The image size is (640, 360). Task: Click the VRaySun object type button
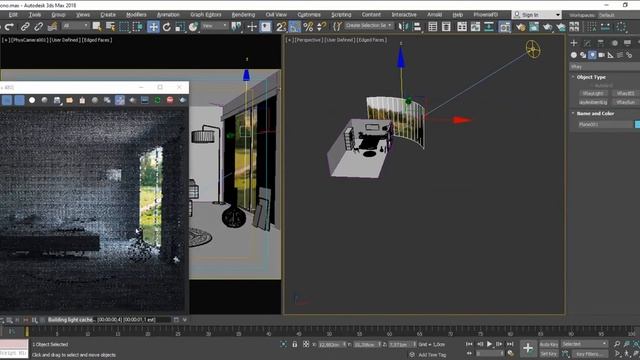coord(625,102)
